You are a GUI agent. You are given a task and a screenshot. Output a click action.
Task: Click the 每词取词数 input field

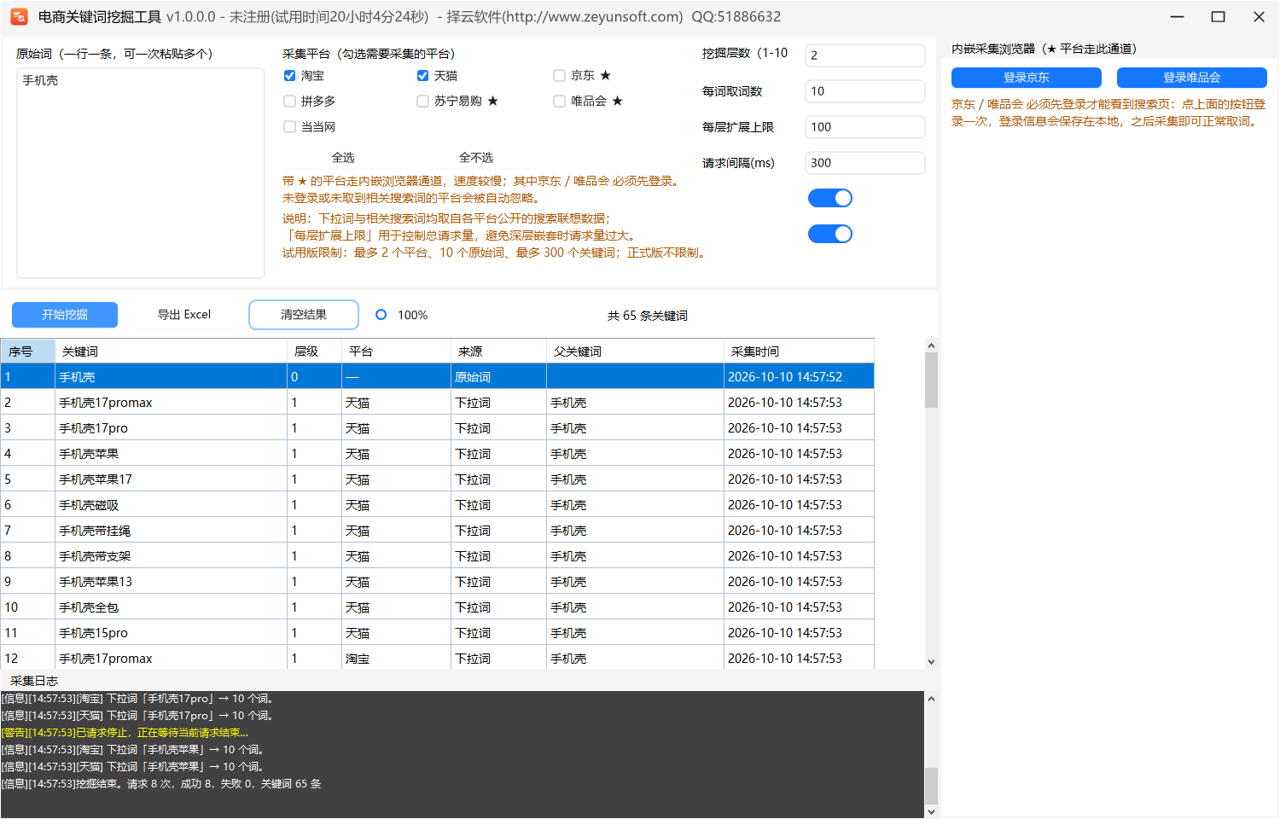865,91
